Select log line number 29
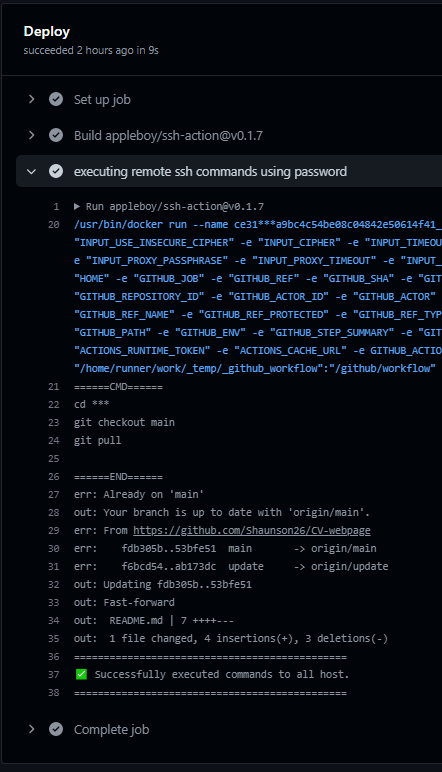This screenshot has height=772, width=442. click(54, 531)
